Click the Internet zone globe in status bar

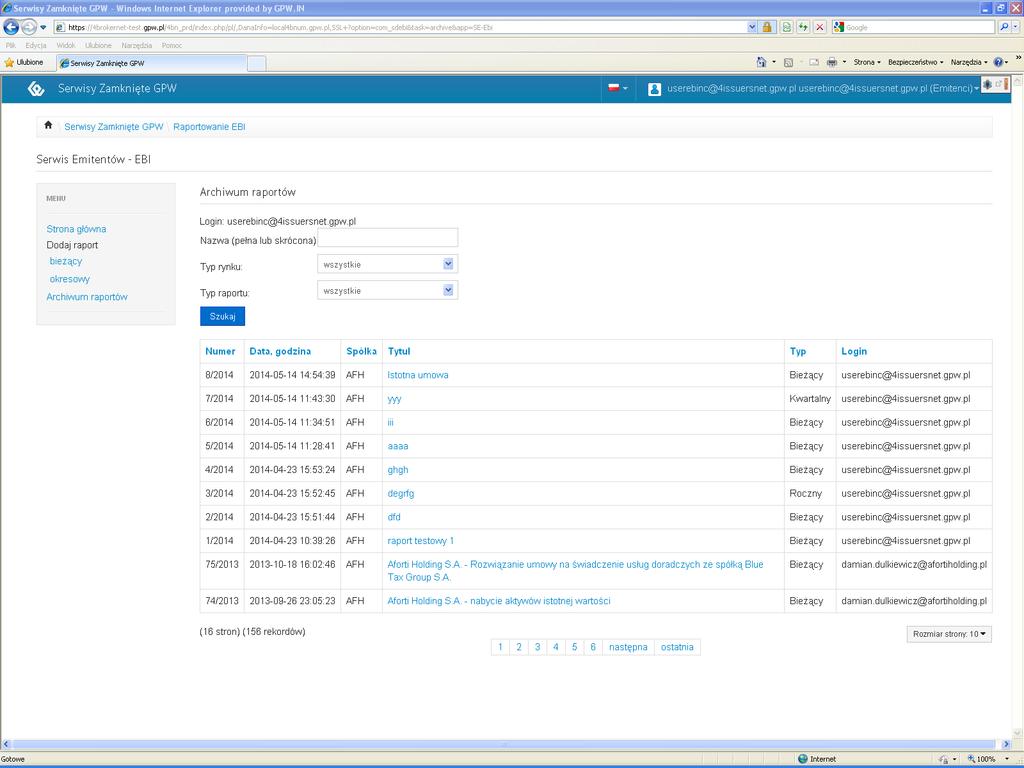(x=803, y=759)
